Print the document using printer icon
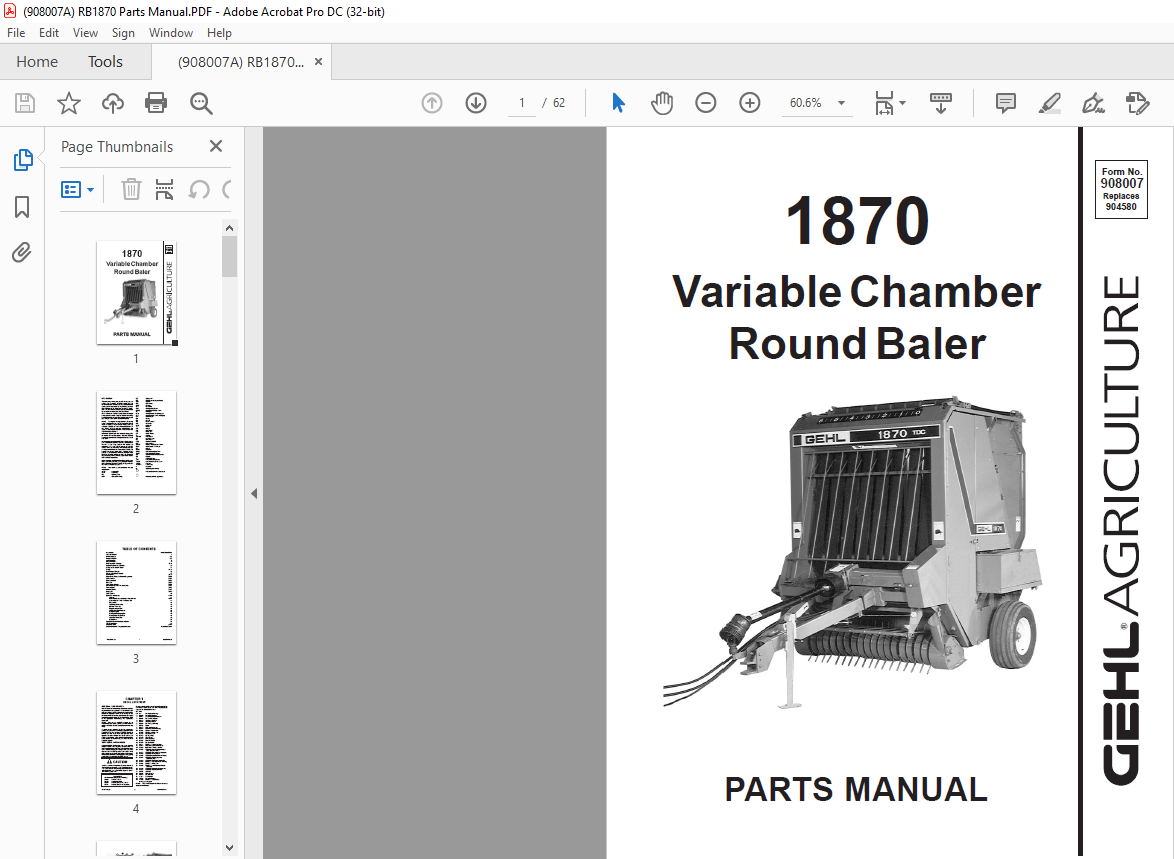Viewport: 1174px width, 859px height. point(156,103)
